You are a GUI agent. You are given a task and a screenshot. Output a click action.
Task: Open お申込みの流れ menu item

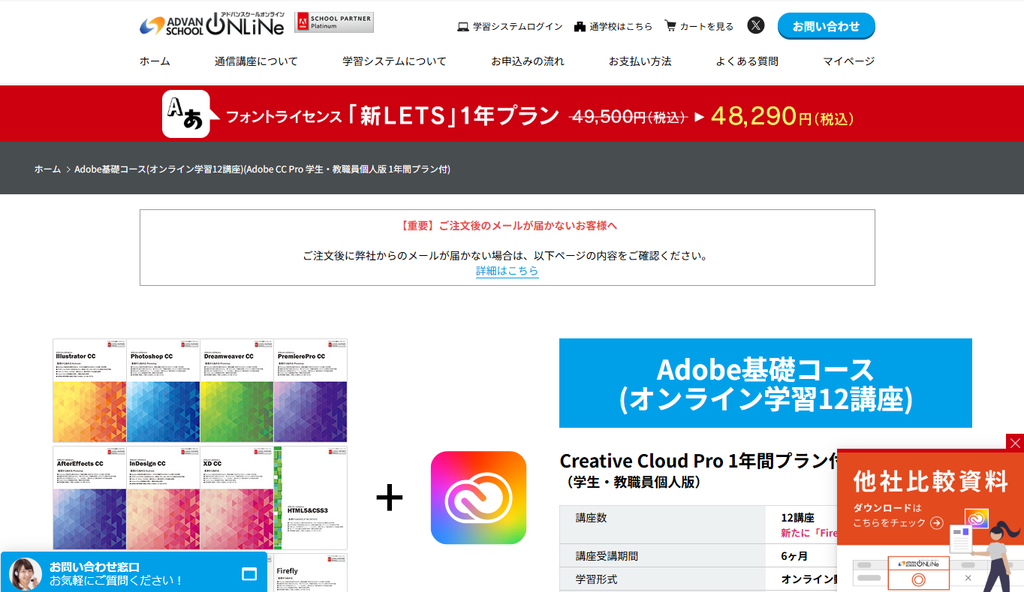tap(528, 61)
